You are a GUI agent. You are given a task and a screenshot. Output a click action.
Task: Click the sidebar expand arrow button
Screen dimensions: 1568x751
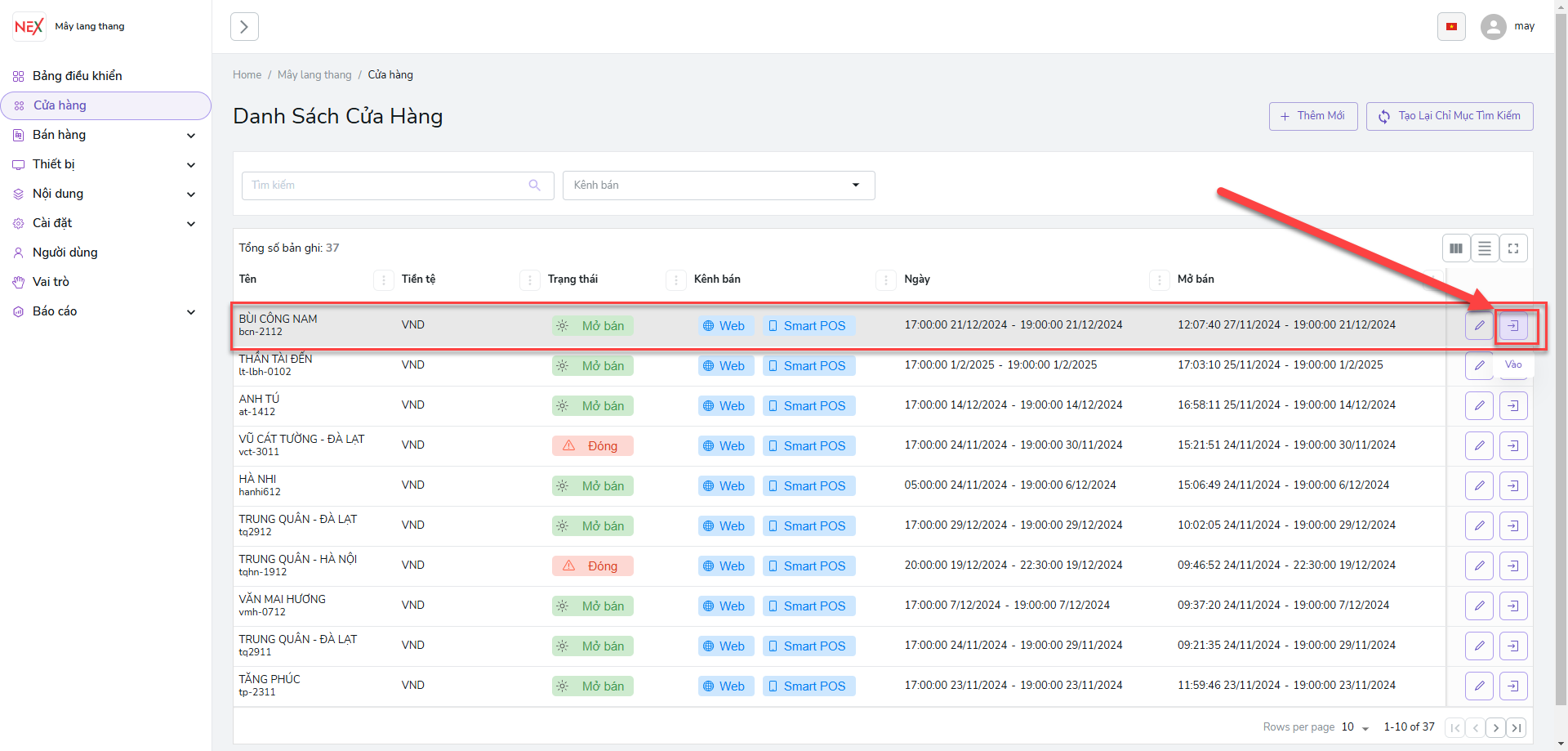coord(244,27)
